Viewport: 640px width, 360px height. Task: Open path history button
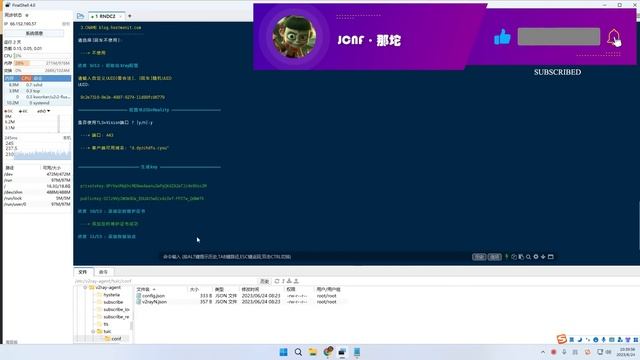264,281
